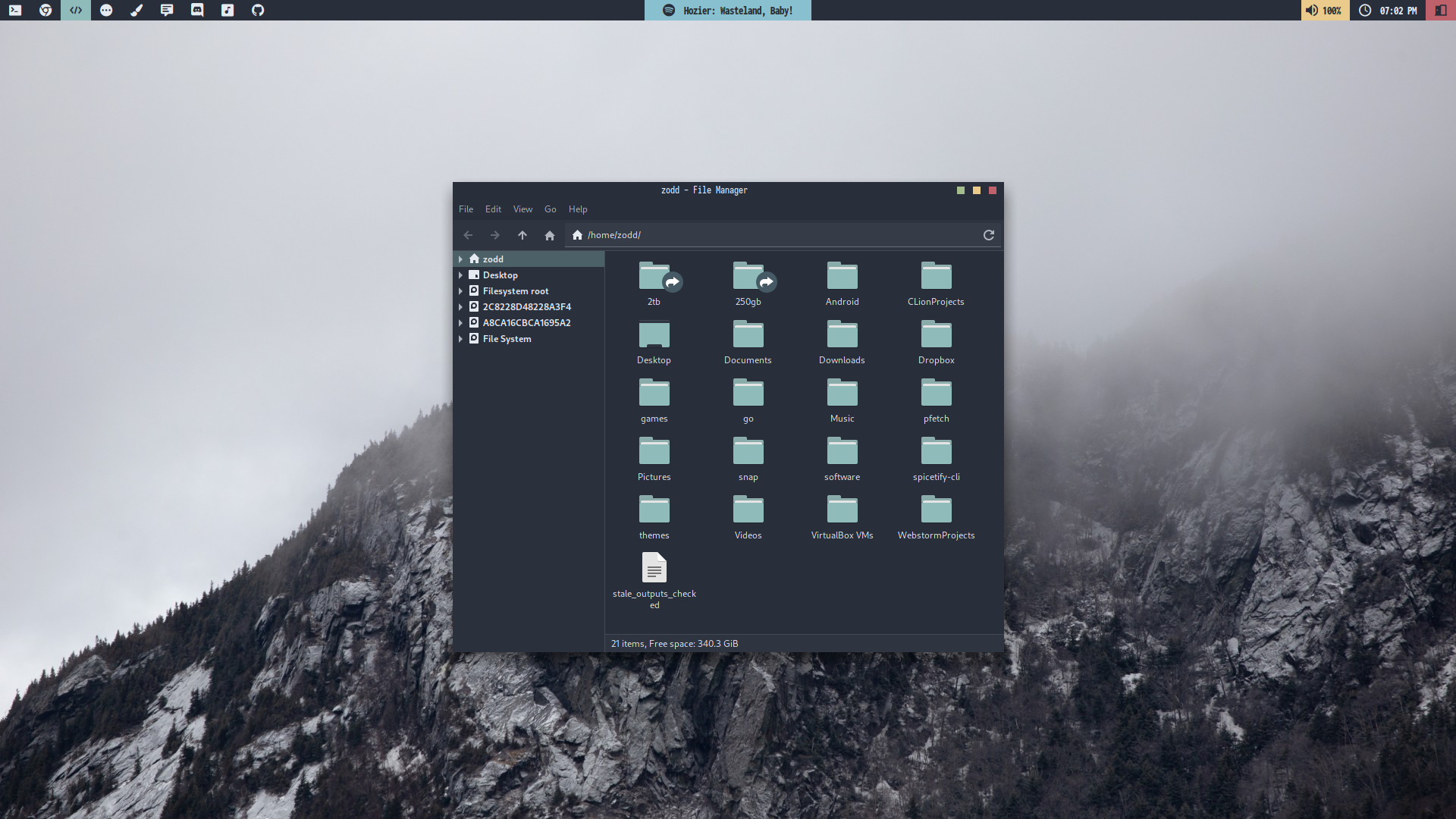
Task: Click the forward navigation arrow
Action: click(495, 235)
